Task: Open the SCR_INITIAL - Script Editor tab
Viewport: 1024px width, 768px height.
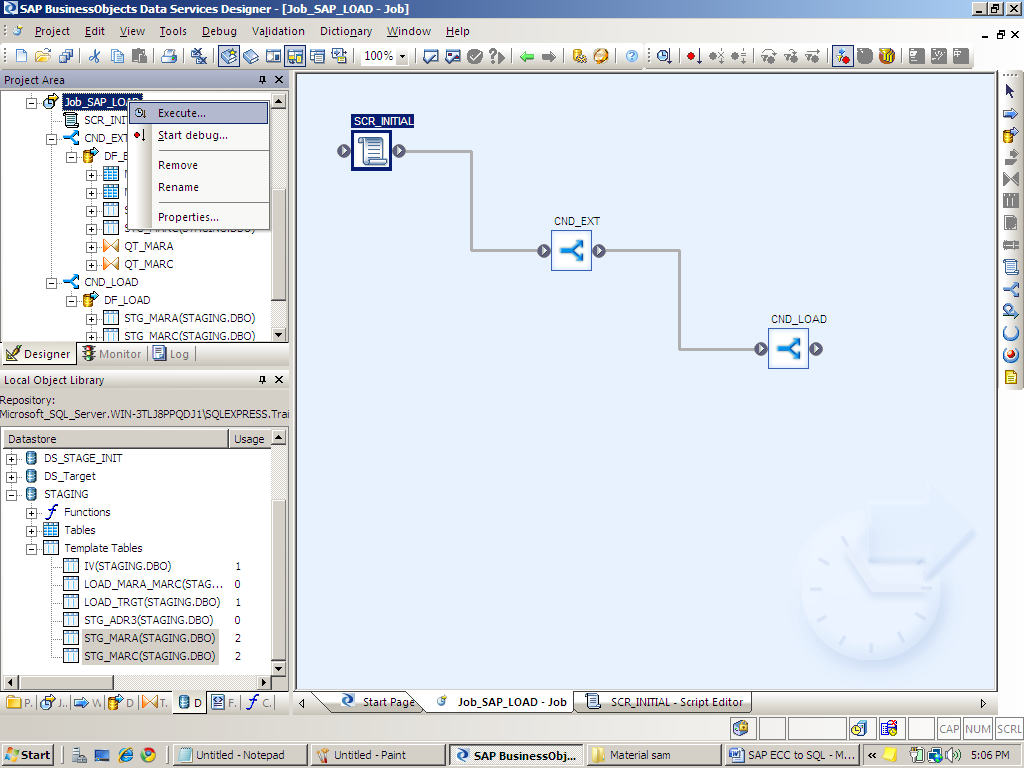Action: click(x=665, y=702)
